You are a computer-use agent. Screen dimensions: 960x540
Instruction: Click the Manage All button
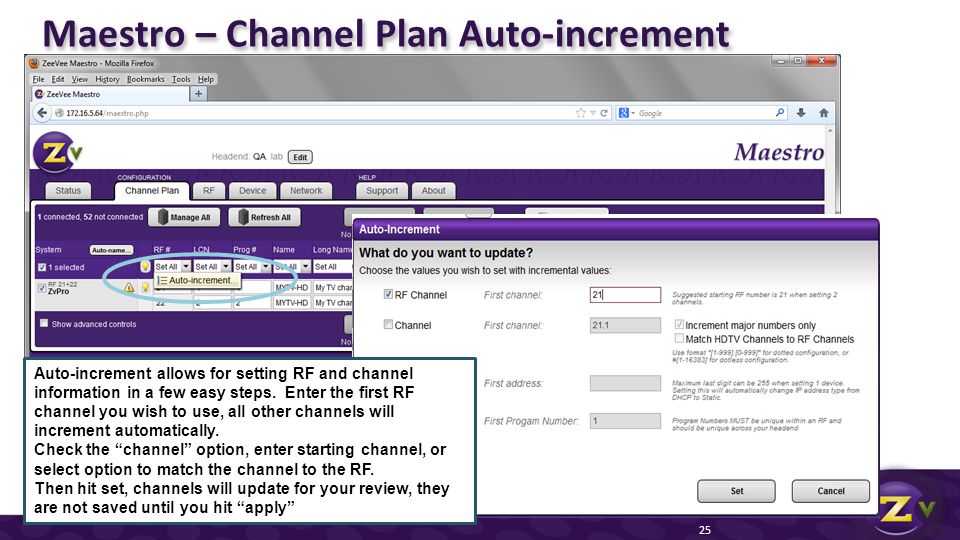click(x=184, y=217)
